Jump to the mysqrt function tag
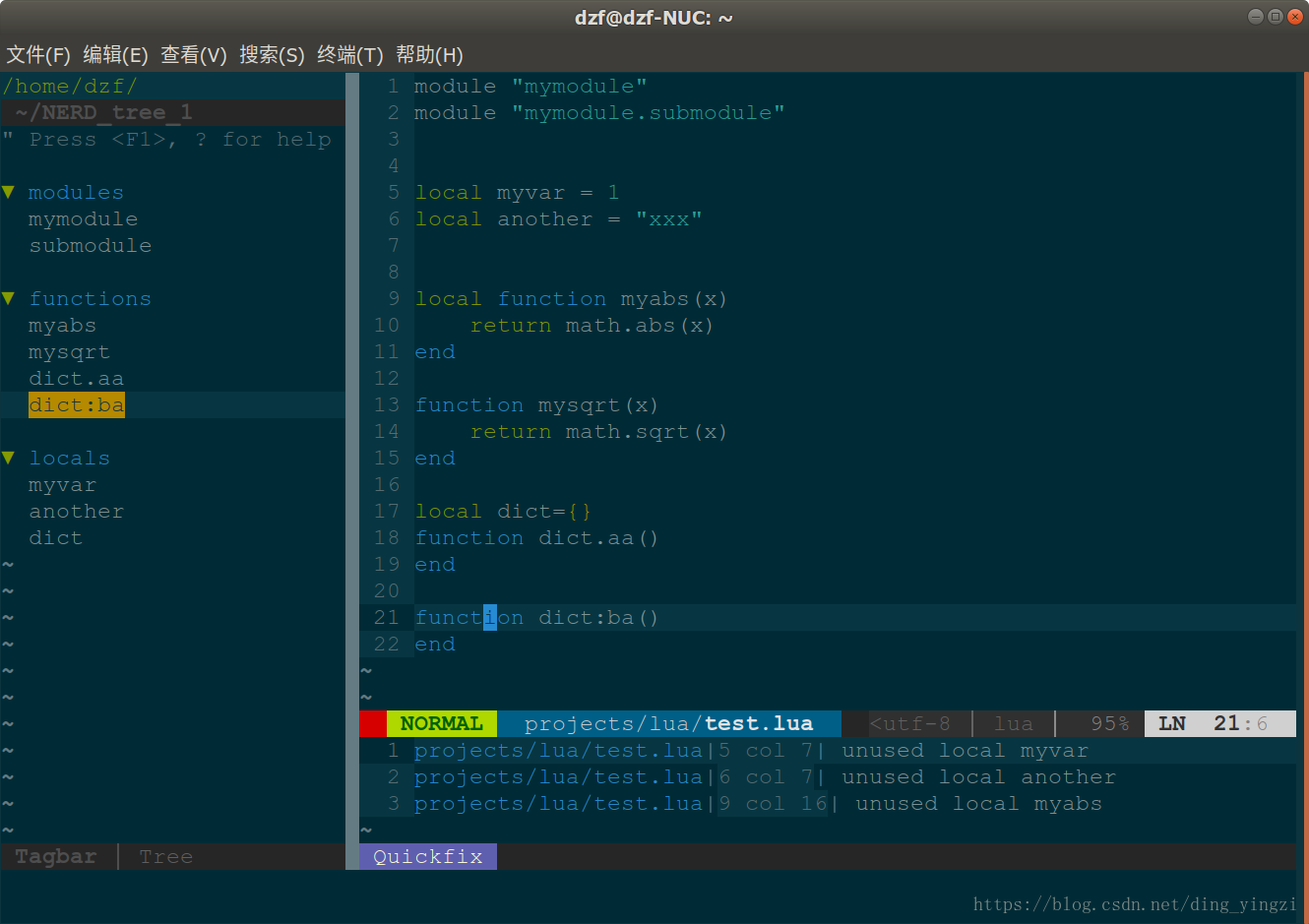This screenshot has width=1309, height=924. click(x=69, y=352)
